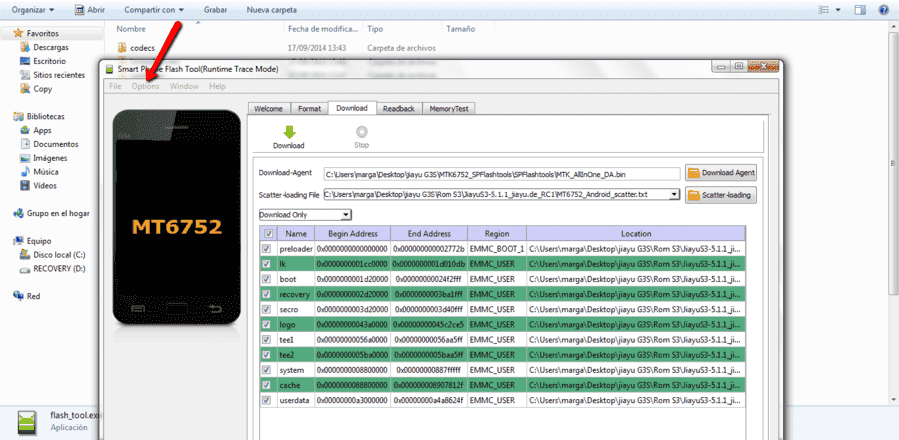Viewport: 899px width, 440px height.
Task: Click the green Download arrow icon
Action: tap(288, 132)
